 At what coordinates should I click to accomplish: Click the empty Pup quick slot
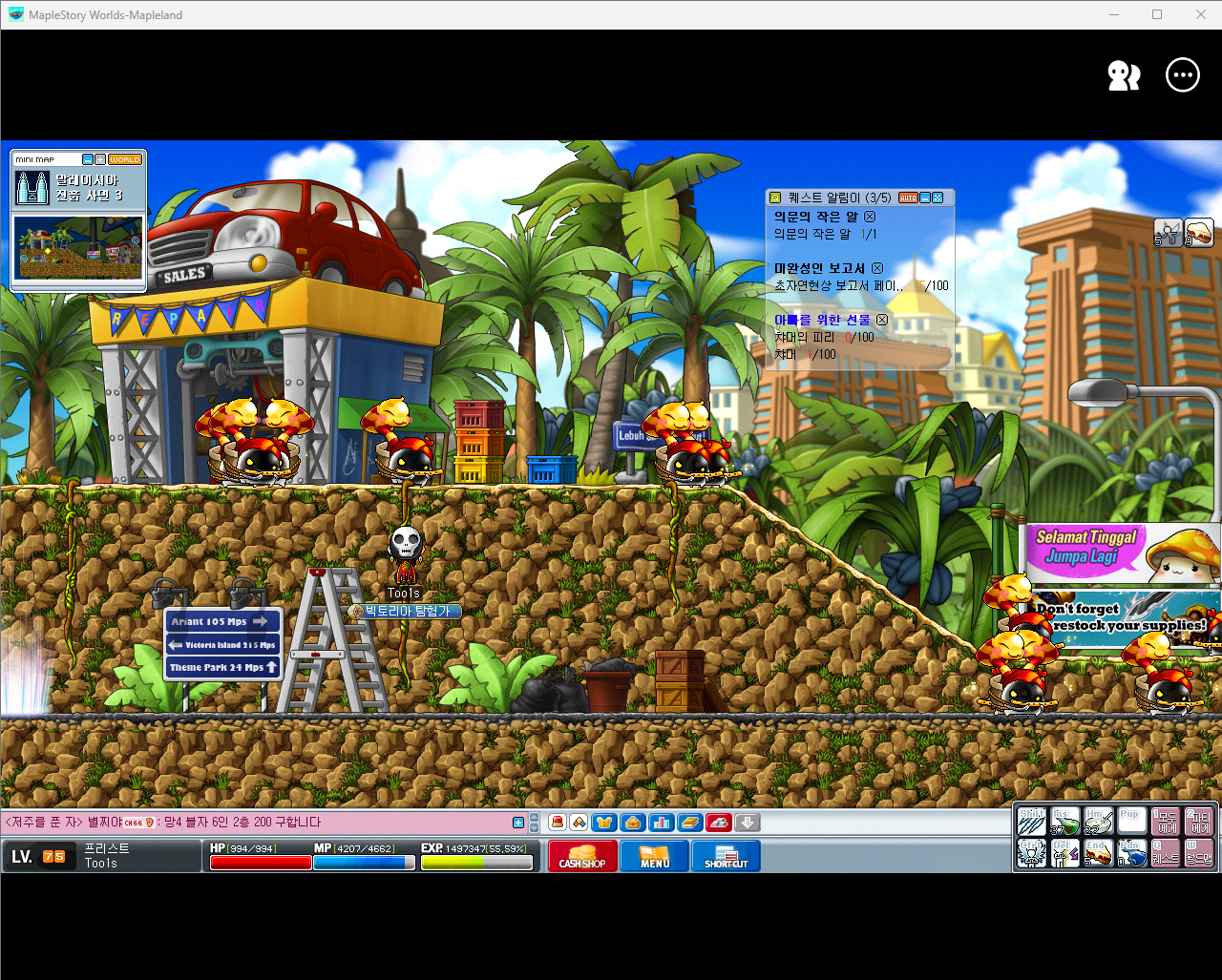tap(1132, 822)
